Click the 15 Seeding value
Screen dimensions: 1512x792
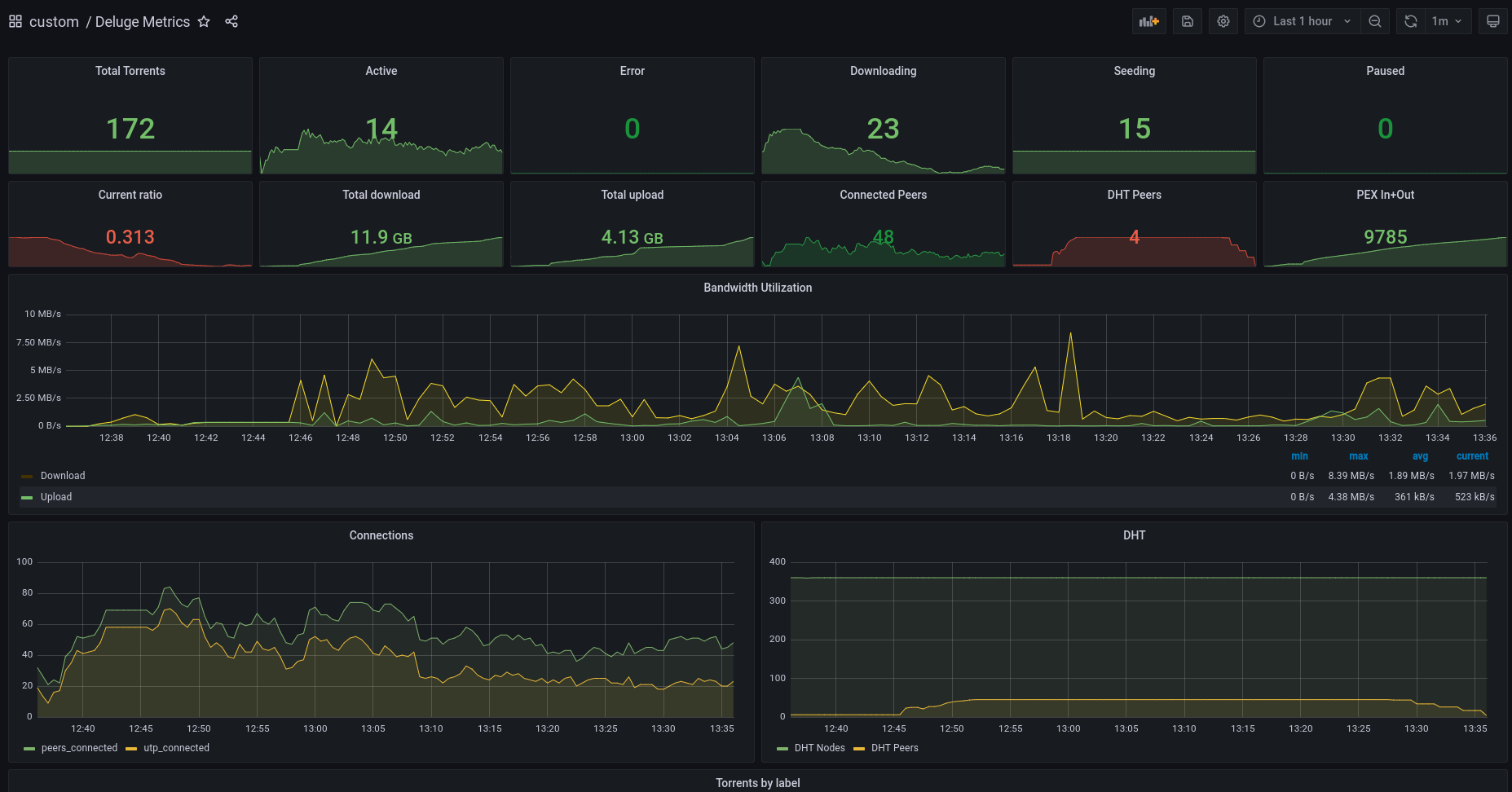(1135, 129)
